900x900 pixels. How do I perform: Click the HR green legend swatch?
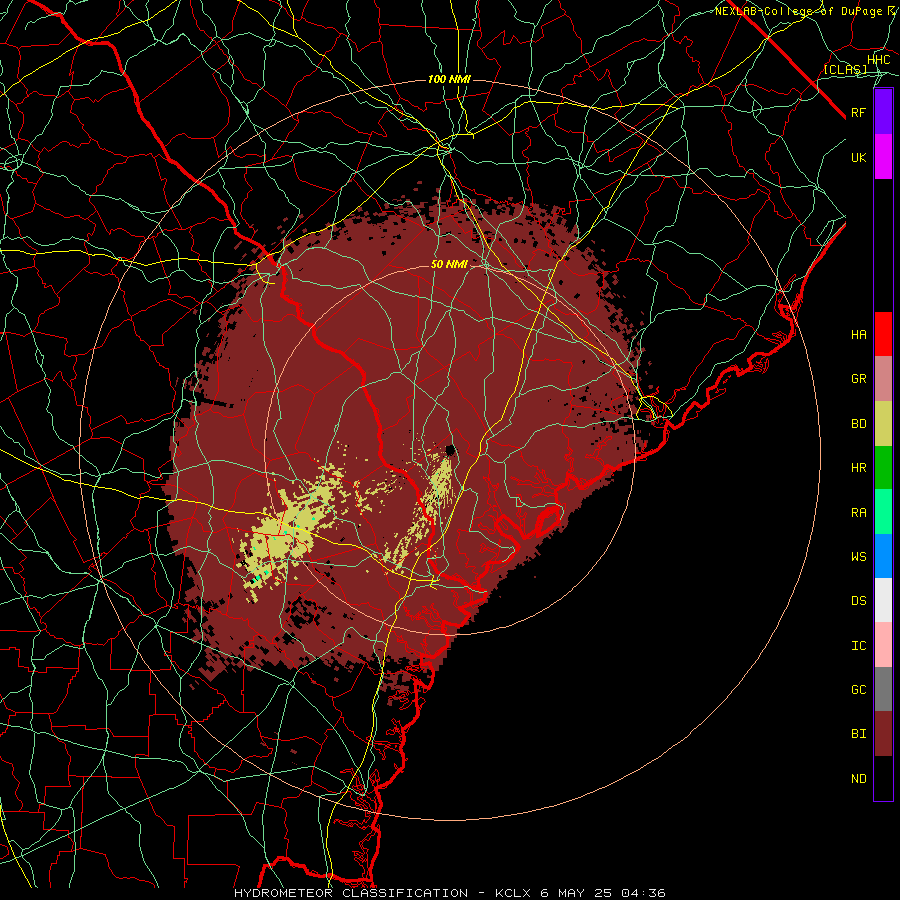(883, 467)
